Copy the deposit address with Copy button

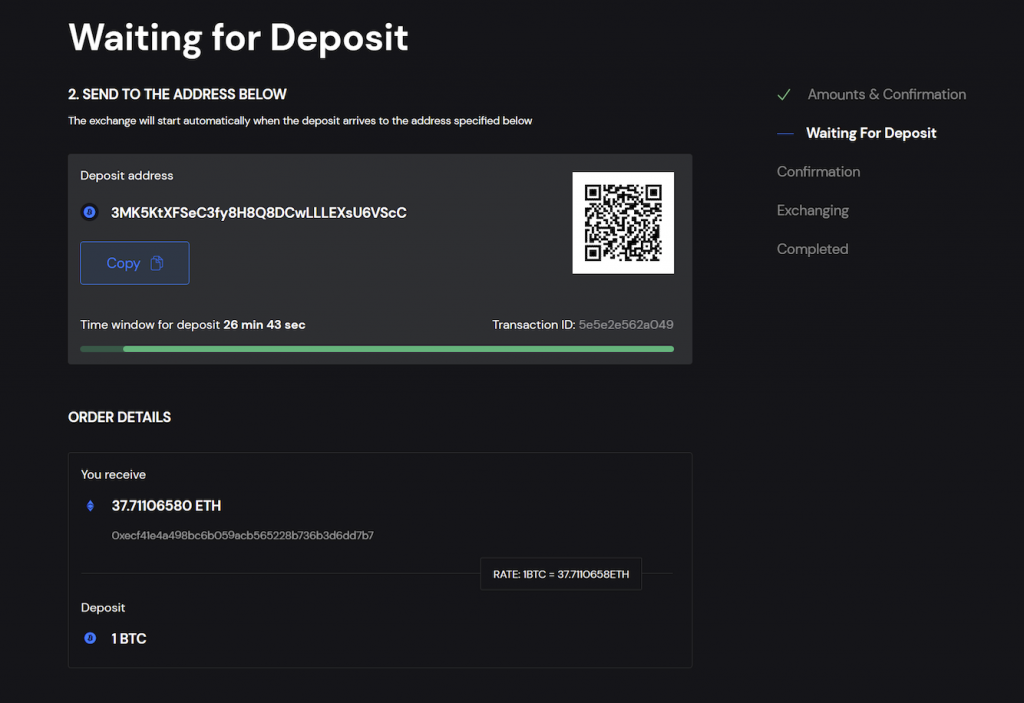coord(135,263)
